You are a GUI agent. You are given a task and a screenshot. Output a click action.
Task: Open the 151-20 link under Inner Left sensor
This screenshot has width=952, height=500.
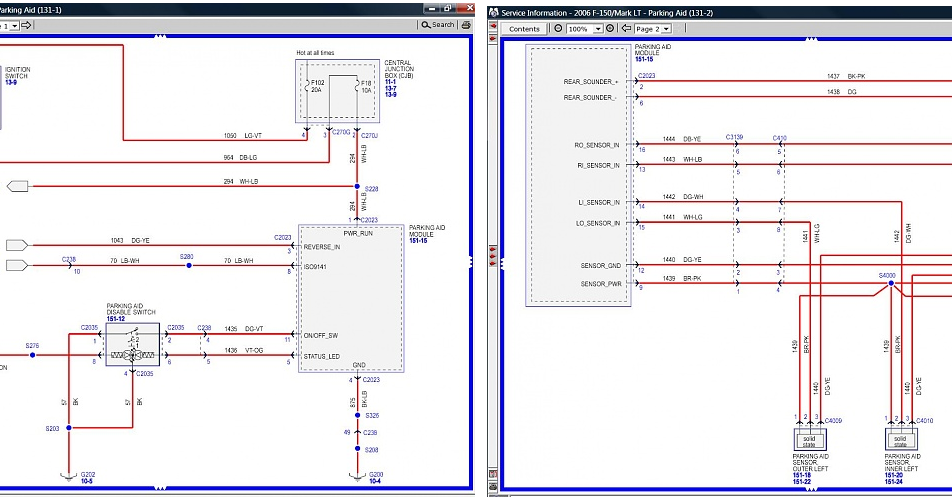894,476
